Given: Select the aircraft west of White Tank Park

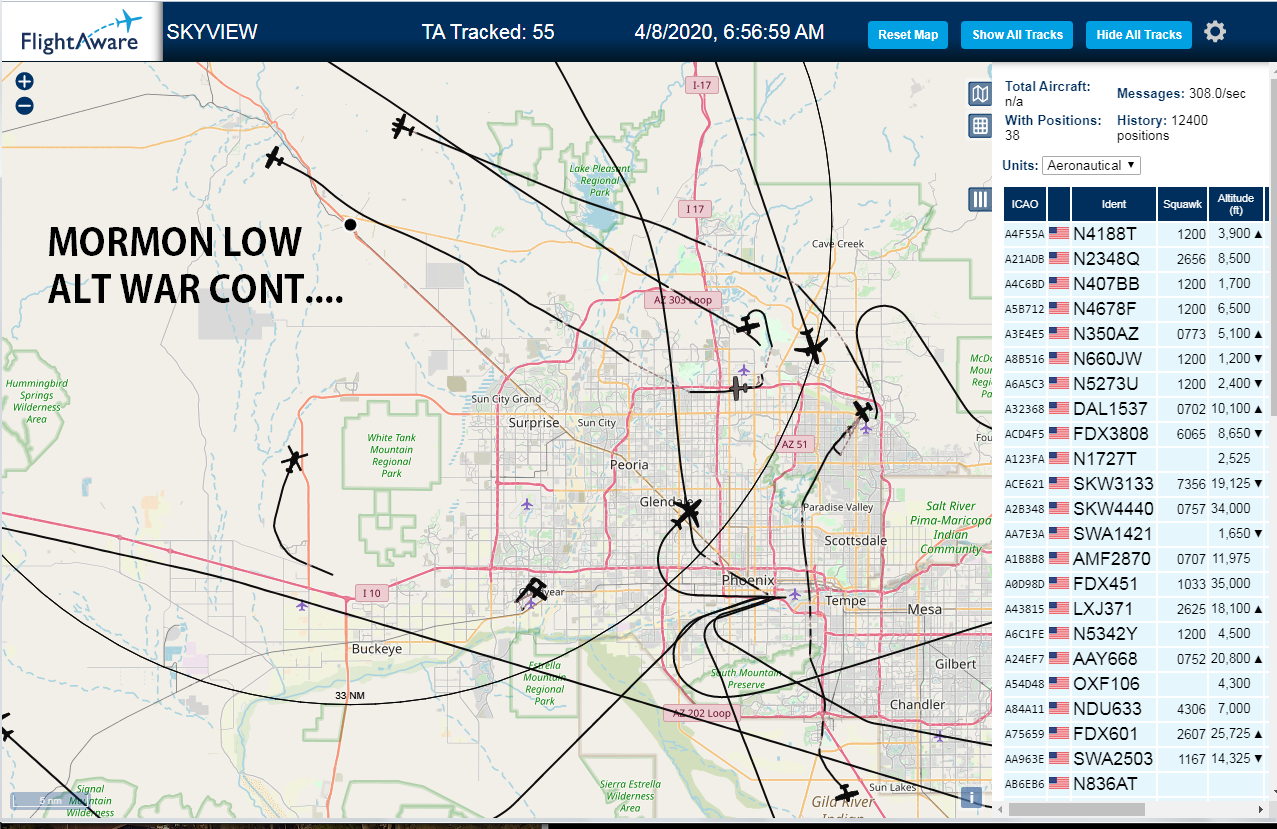Looking at the screenshot, I should click(x=293, y=460).
